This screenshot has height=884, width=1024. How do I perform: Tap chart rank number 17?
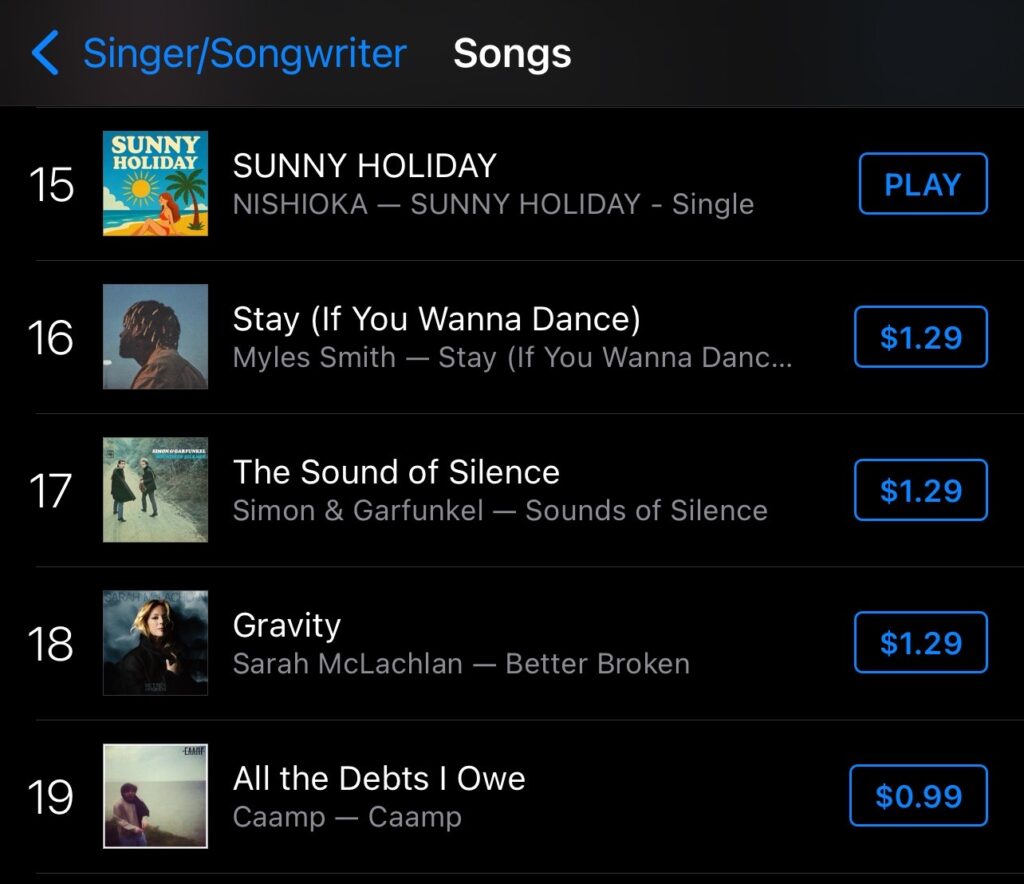pyautogui.click(x=51, y=491)
